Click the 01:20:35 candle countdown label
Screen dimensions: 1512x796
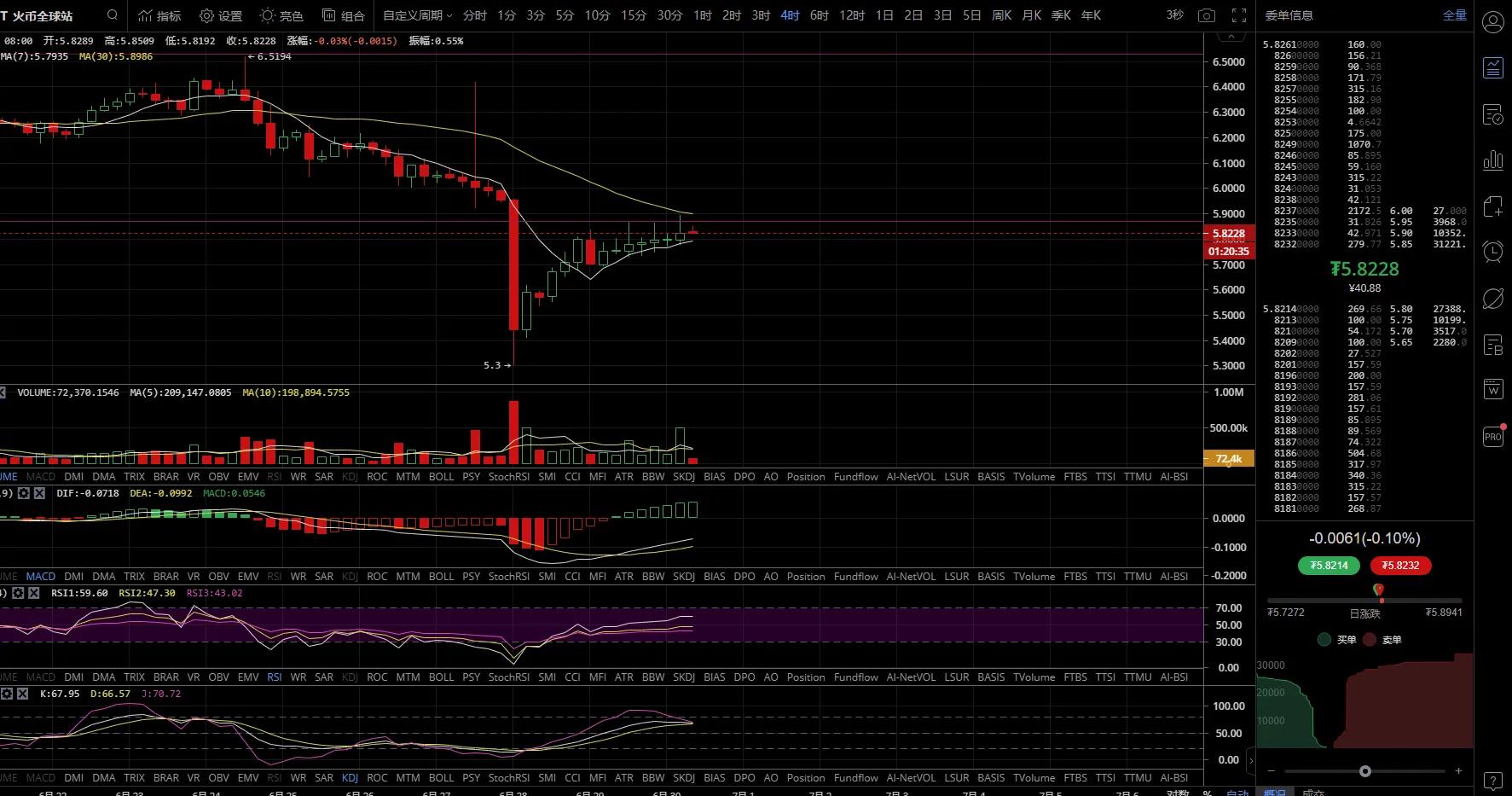point(1228,252)
